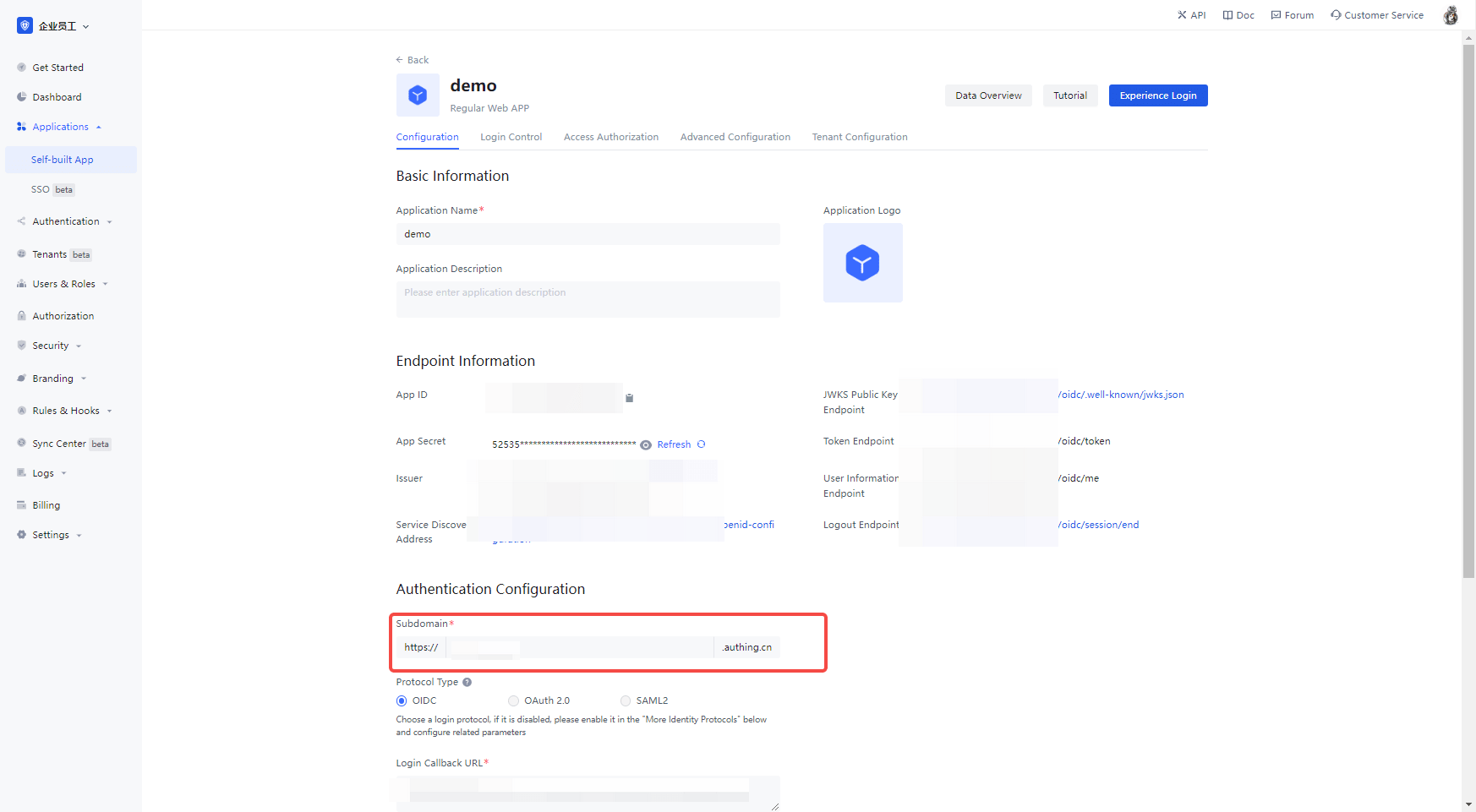Open Doc from the top navigation
Viewport: 1476px width, 812px height.
click(1238, 14)
